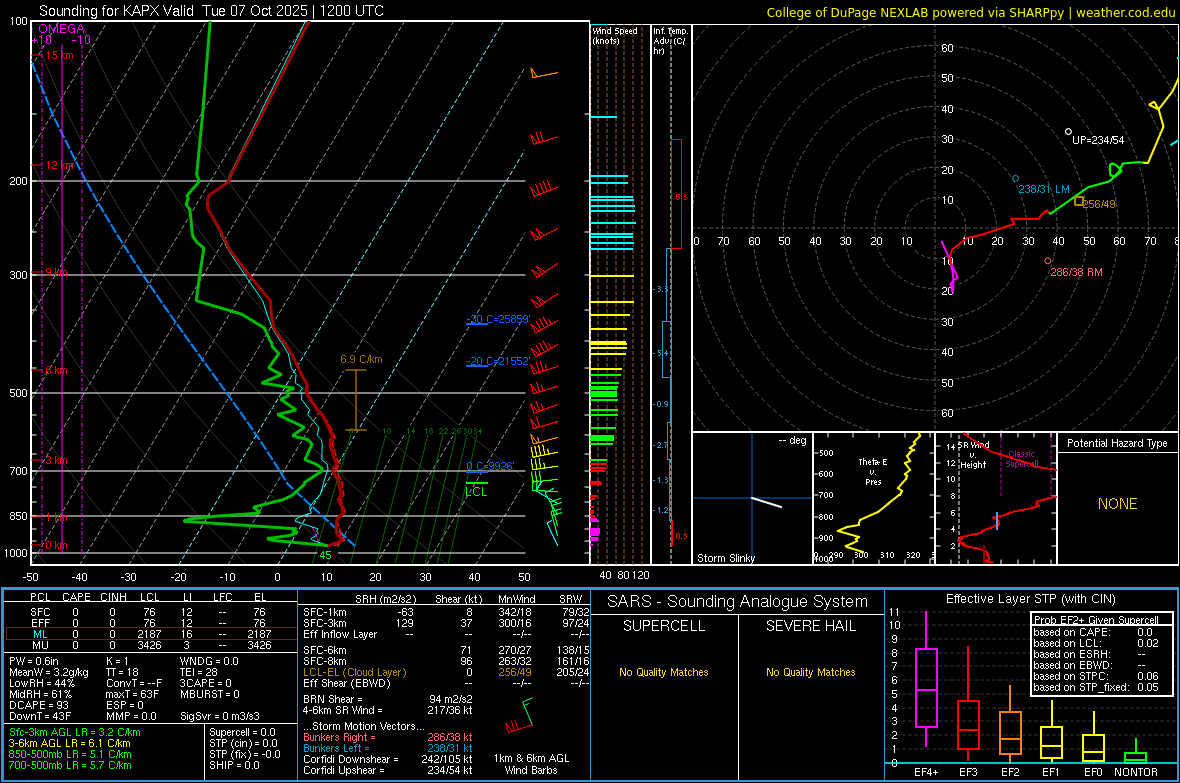The height and width of the screenshot is (783, 1180).
Task: Click the SigSvr = 0 m3/s3 value
Action: (x=220, y=716)
